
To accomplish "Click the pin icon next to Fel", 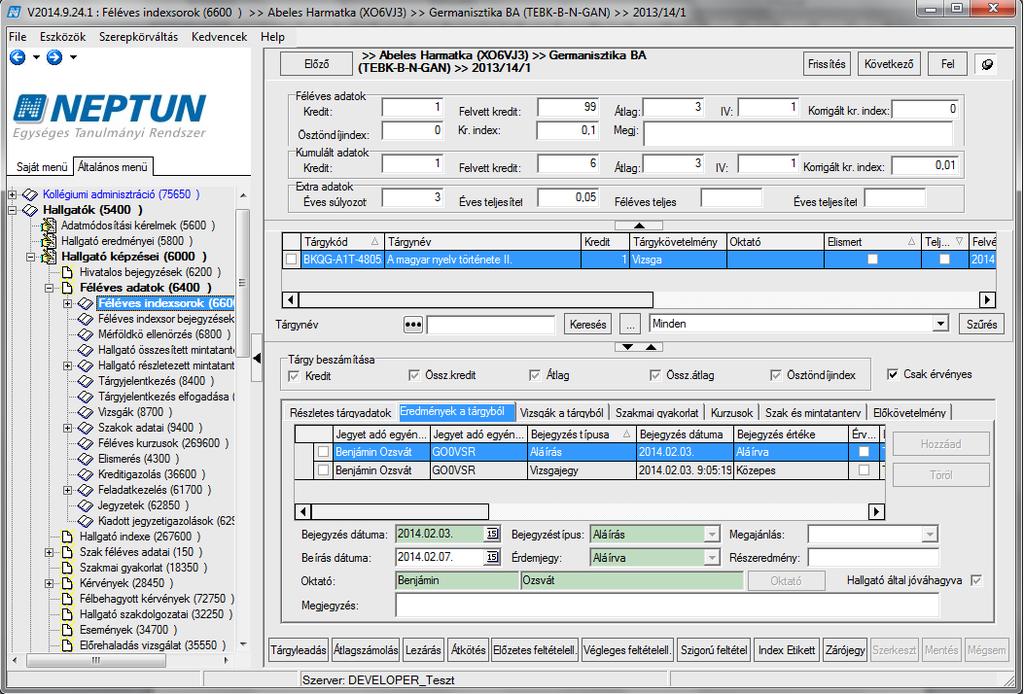I will point(987,64).
